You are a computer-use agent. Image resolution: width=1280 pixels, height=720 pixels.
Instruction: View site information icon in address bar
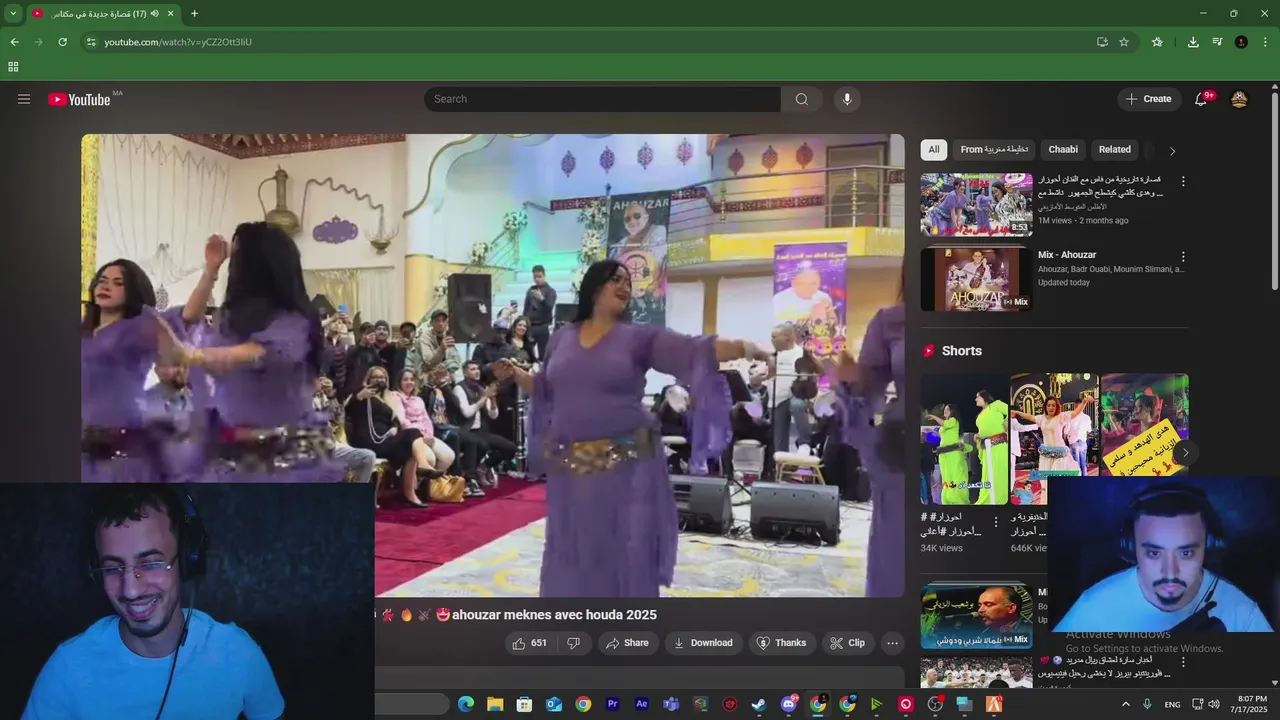click(91, 42)
